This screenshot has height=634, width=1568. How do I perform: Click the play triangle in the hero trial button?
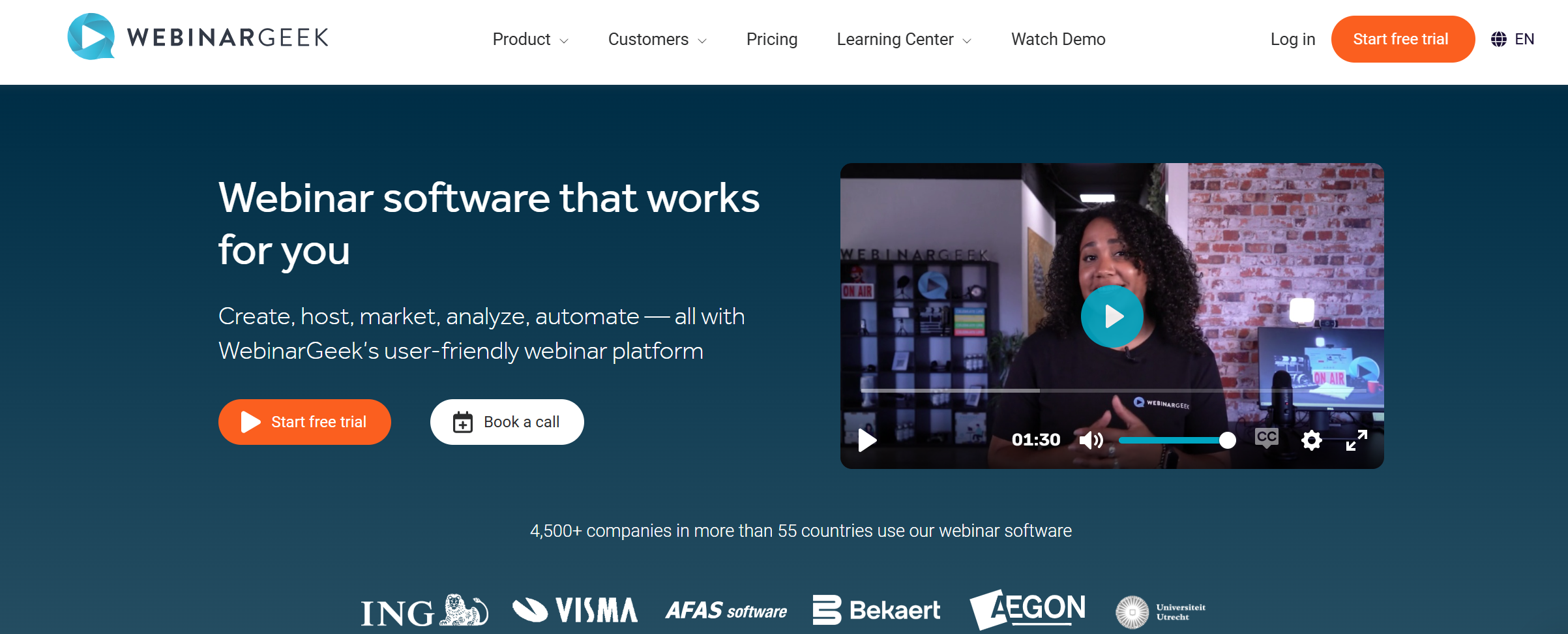click(250, 422)
